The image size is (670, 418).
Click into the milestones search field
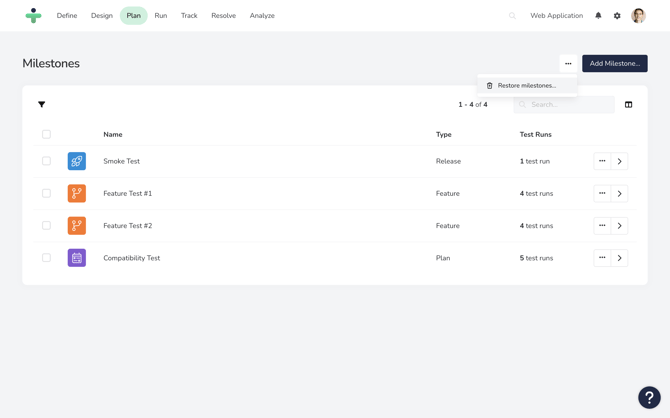[570, 104]
